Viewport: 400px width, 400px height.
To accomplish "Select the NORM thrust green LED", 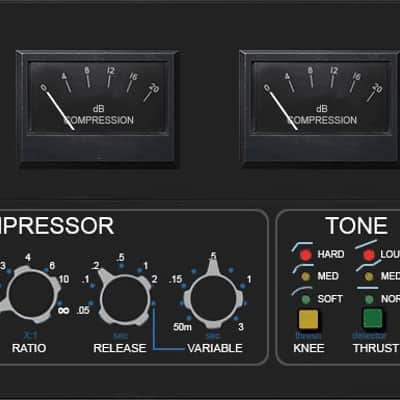I will pos(369,299).
